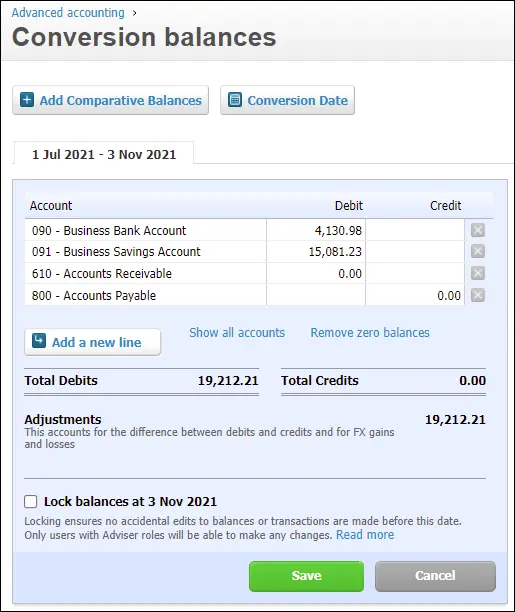This screenshot has height=612, width=515.
Task: Click the Debit column header
Action: click(349, 206)
